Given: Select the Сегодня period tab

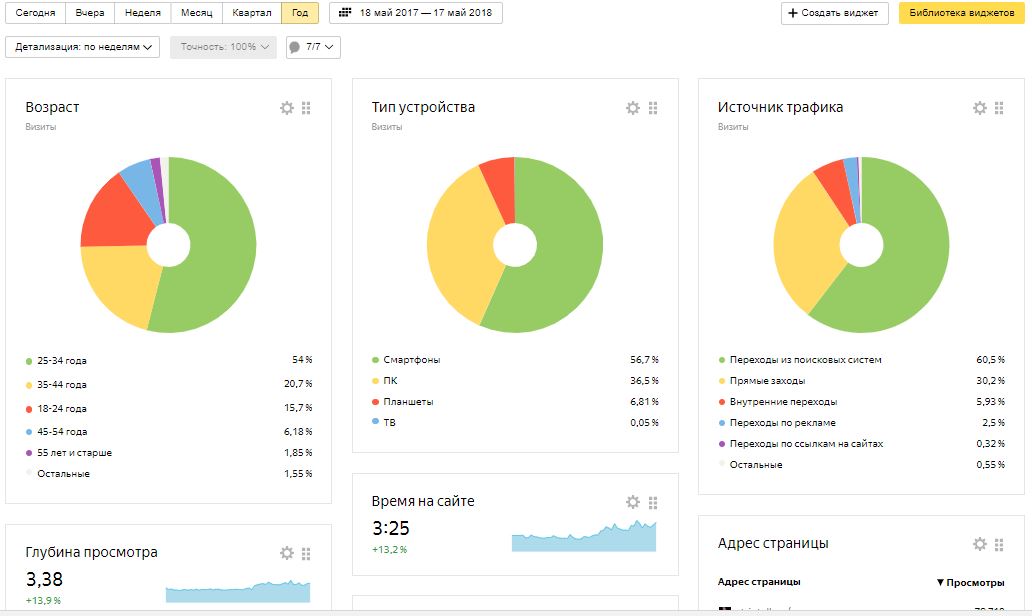Looking at the screenshot, I should click(x=36, y=13).
